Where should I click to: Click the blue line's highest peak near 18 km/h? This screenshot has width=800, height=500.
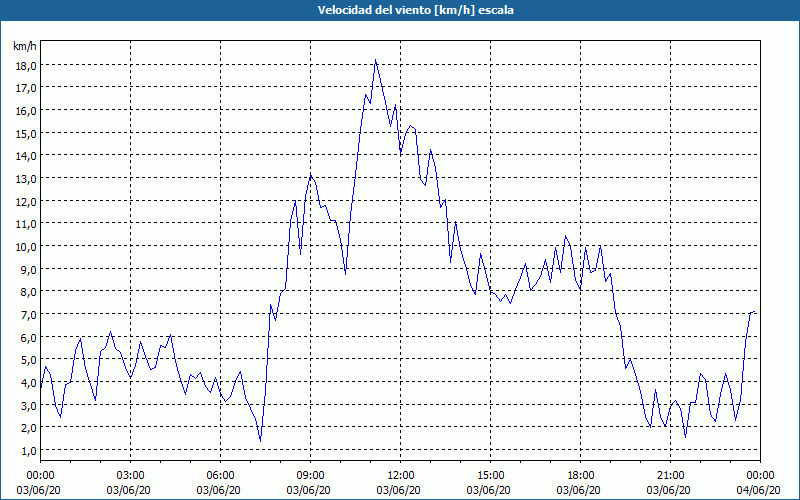coord(376,60)
